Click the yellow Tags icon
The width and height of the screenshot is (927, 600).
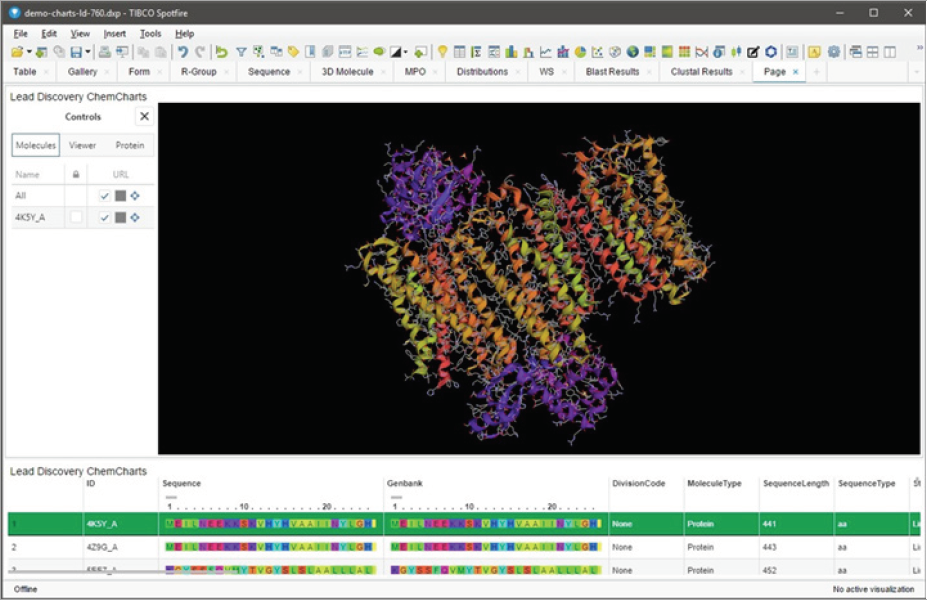click(293, 52)
